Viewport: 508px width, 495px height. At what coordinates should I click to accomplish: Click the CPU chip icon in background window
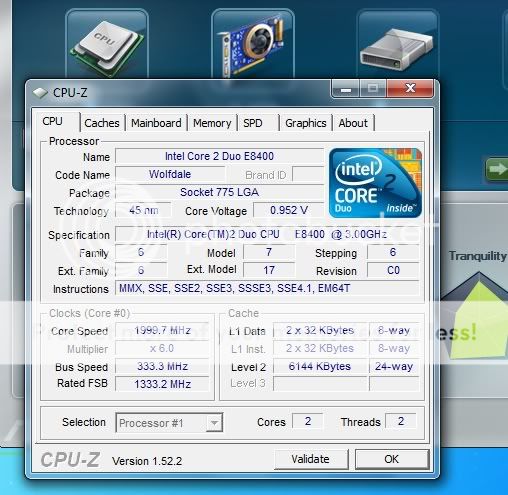(107, 48)
